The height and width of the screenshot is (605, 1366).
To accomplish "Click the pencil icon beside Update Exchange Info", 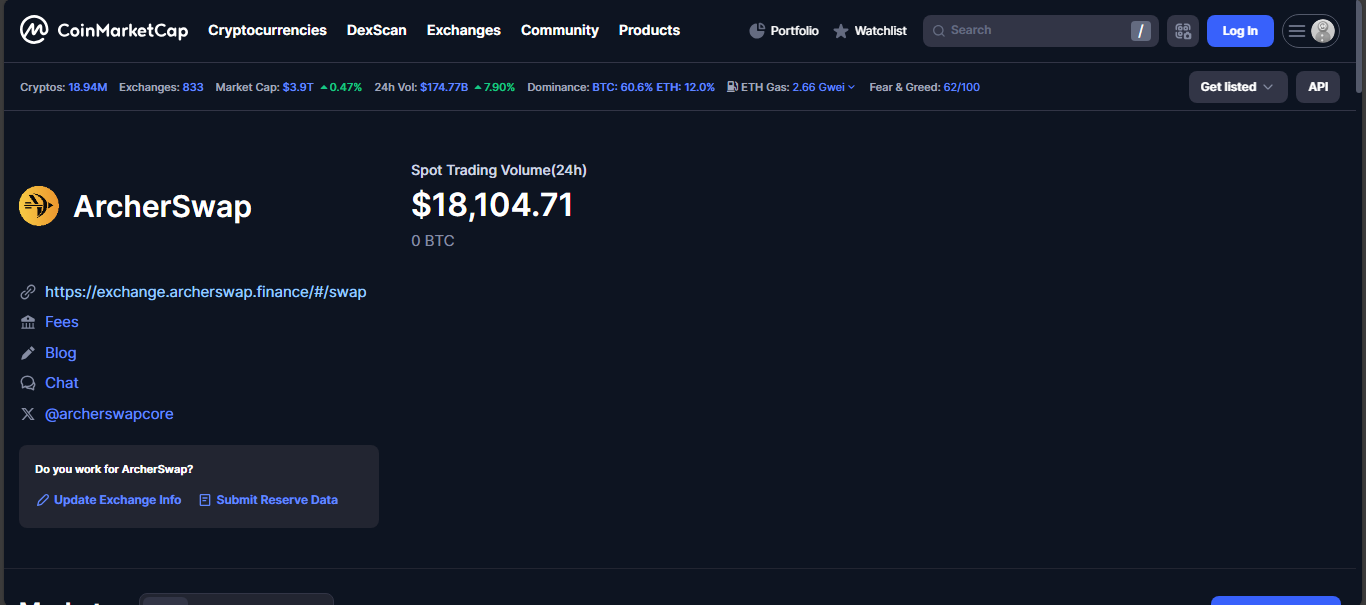I will coord(43,500).
